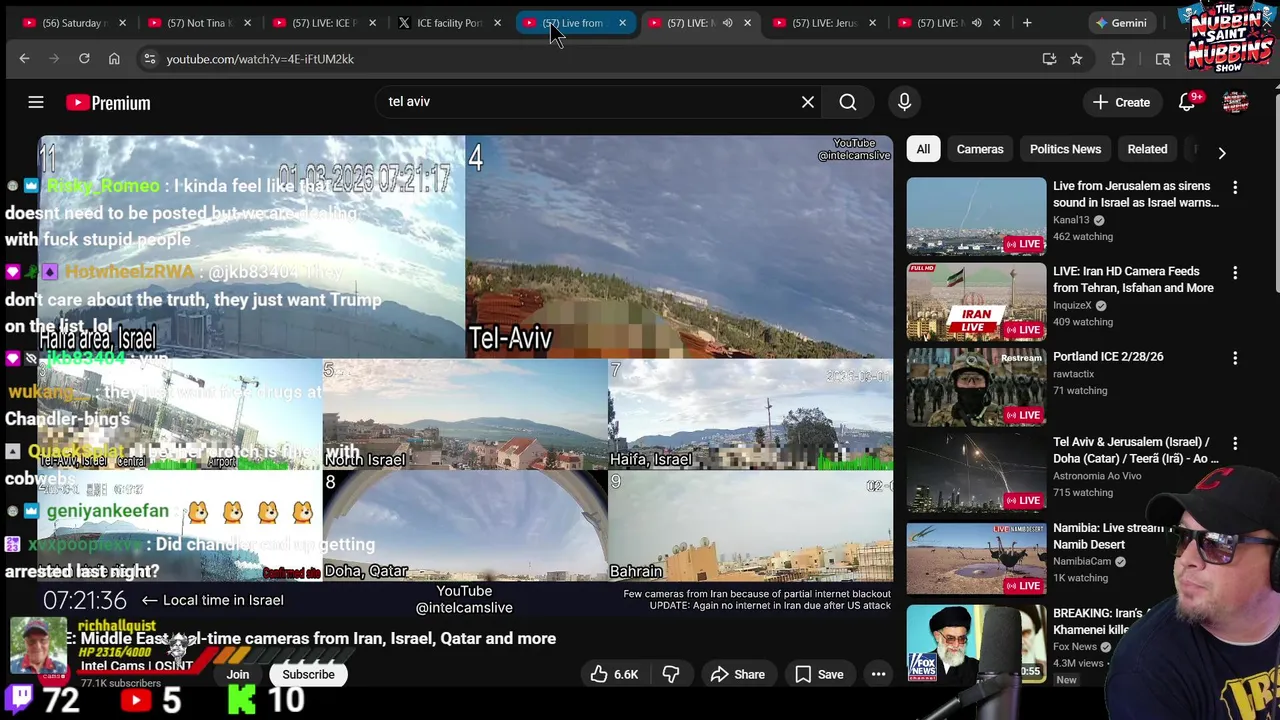Share the Intel Cams livestream
Screen dimensions: 1280x720
(738, 674)
